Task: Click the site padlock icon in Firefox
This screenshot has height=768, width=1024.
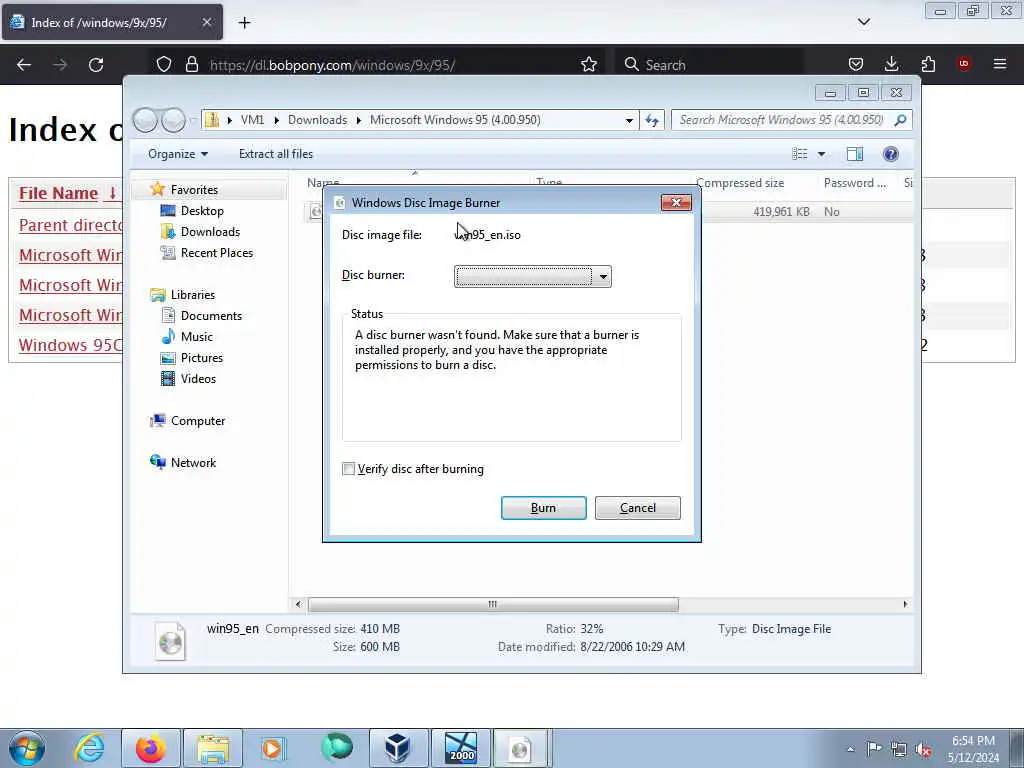Action: coord(191,65)
